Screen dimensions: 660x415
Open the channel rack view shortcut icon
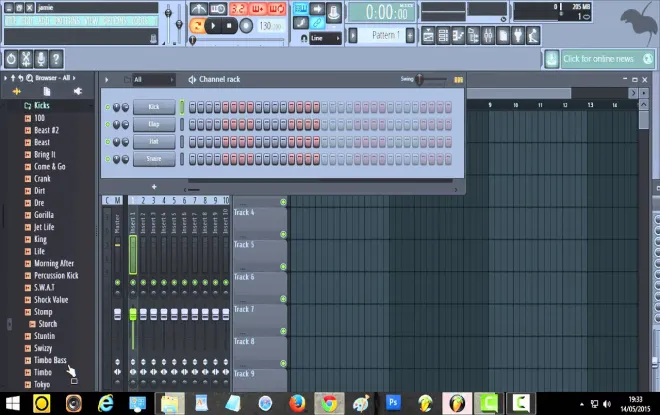(443, 36)
